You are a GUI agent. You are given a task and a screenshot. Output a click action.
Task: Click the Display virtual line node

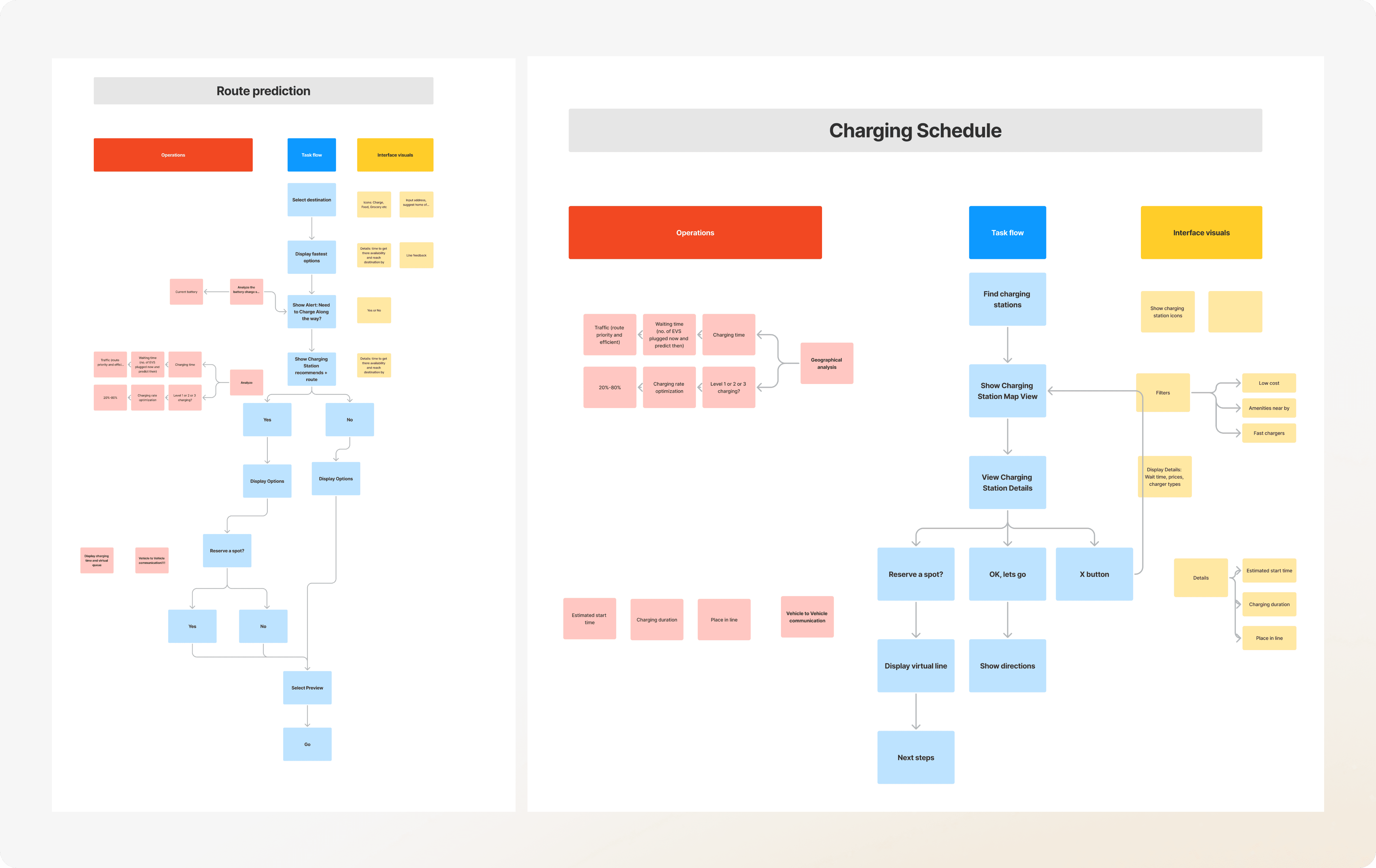click(x=916, y=666)
